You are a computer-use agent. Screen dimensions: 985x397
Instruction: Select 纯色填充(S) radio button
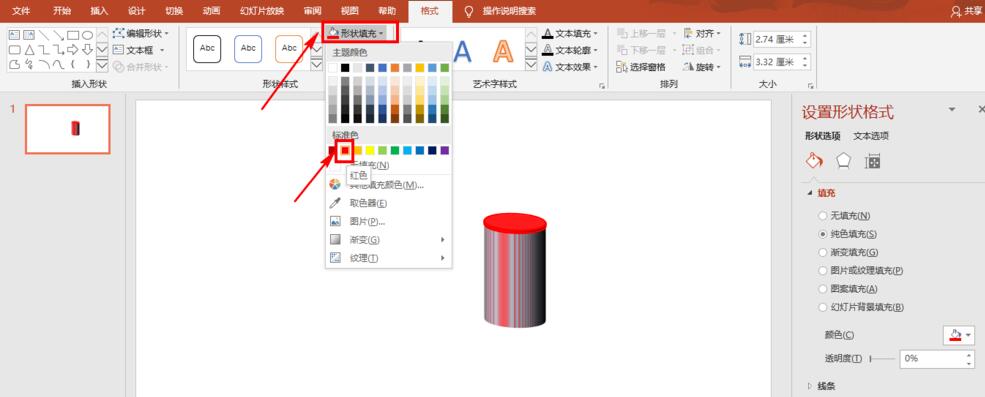(x=822, y=234)
